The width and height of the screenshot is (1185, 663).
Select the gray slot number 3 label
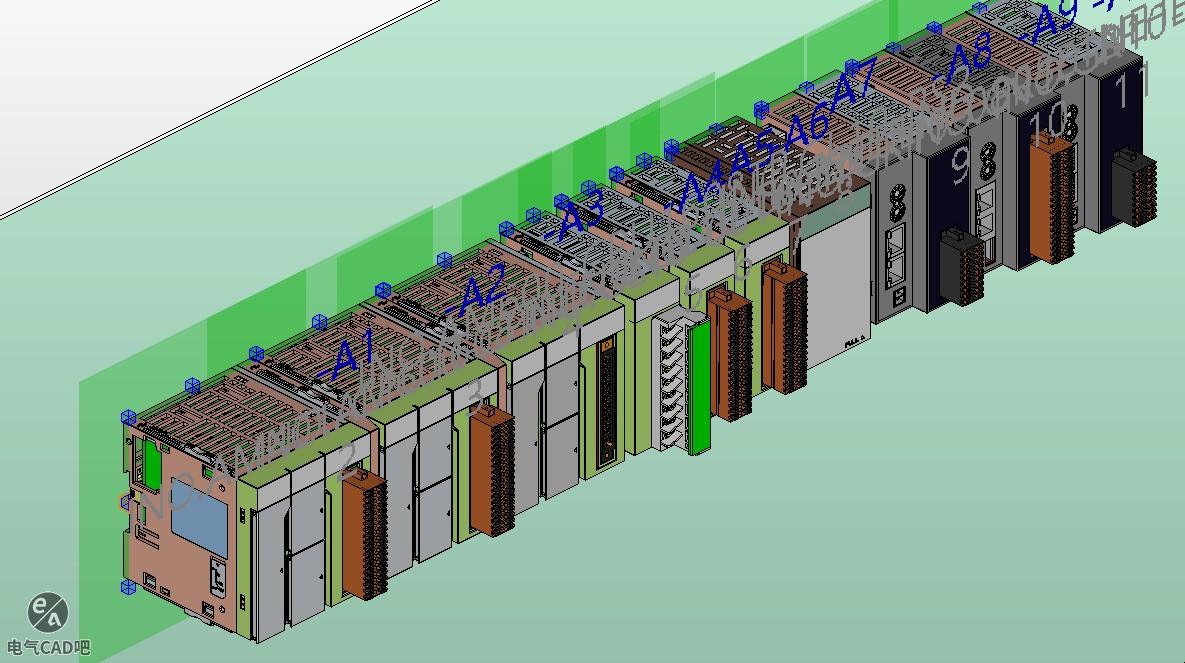click(x=475, y=398)
